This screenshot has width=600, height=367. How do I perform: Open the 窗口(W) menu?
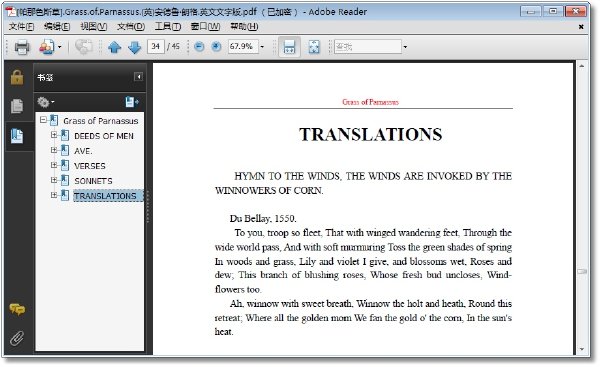(x=205, y=26)
